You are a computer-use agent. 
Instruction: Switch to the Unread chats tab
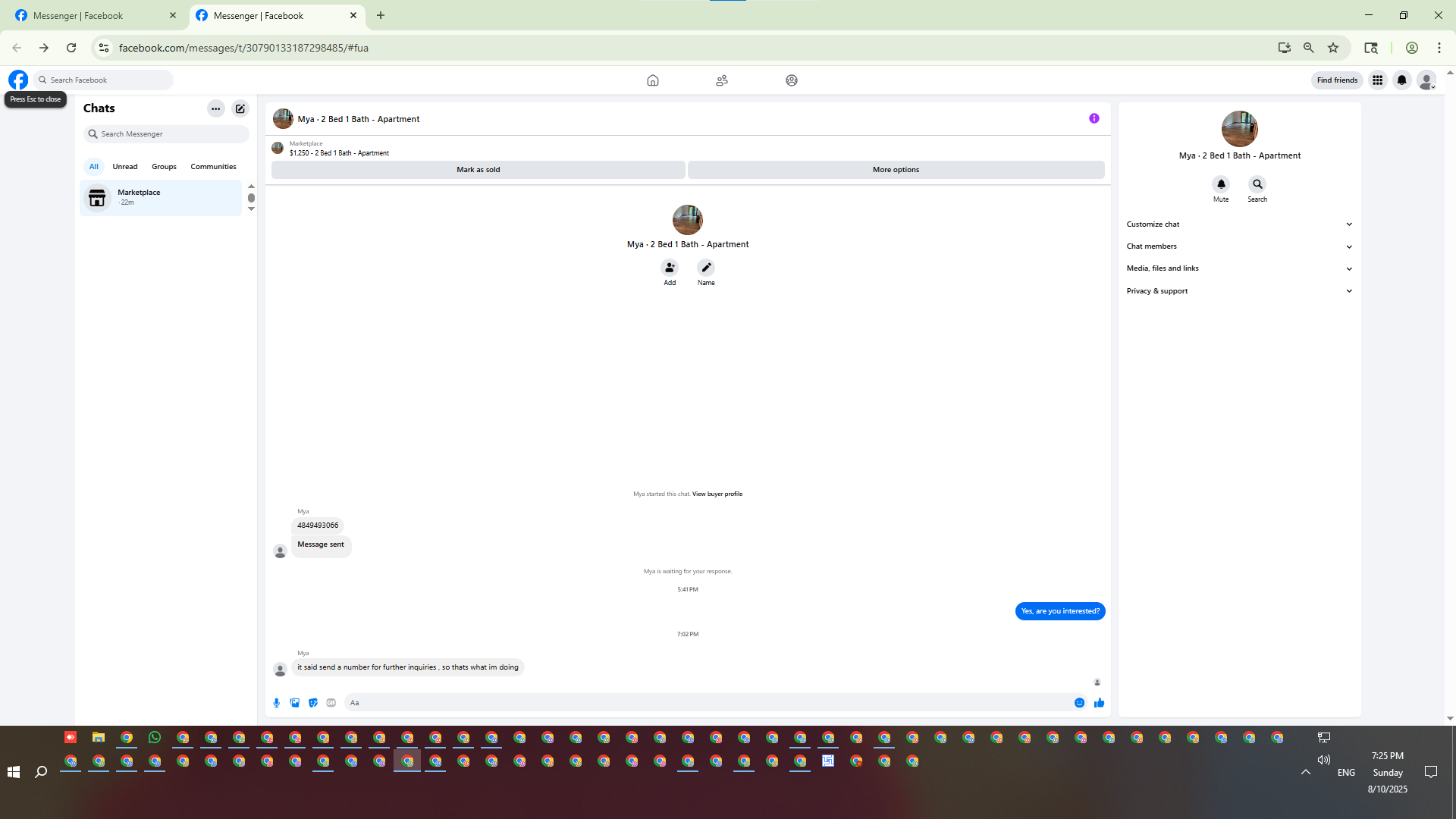125,167
